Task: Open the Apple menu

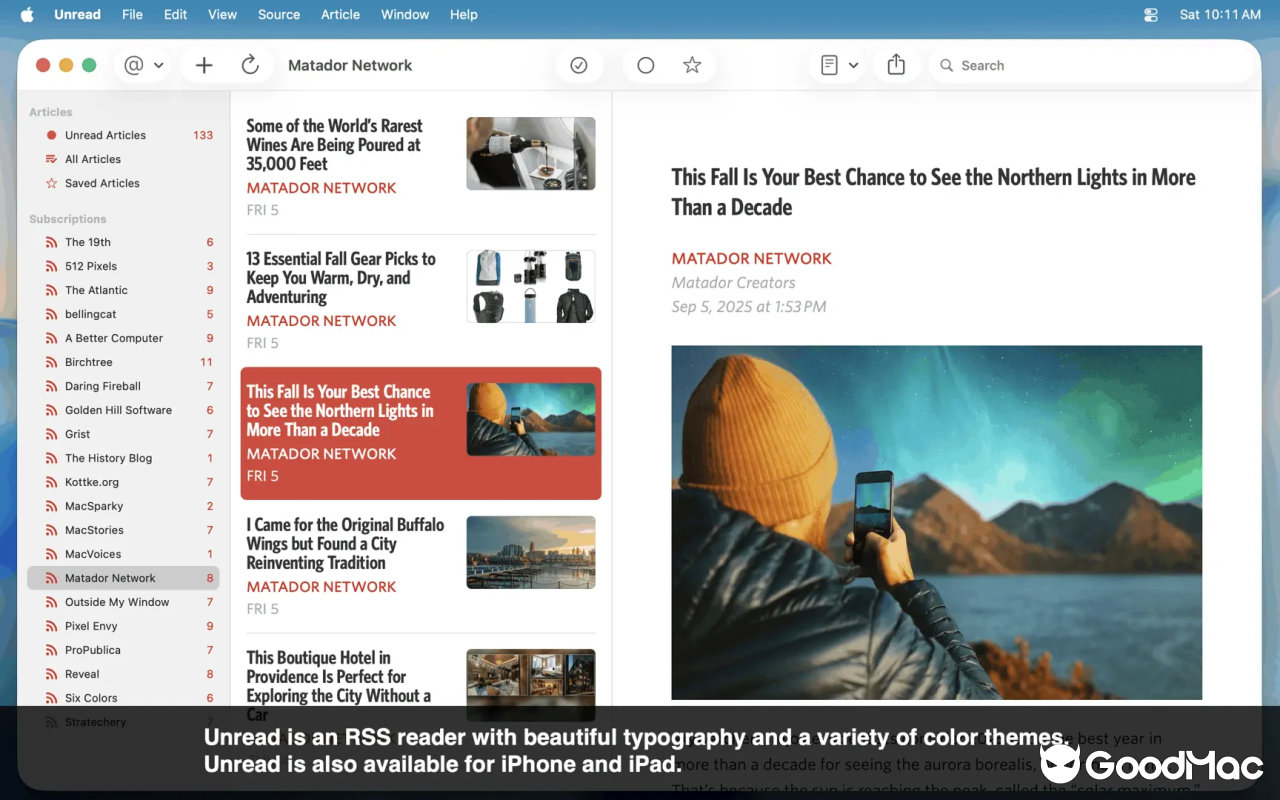Action: pos(27,14)
